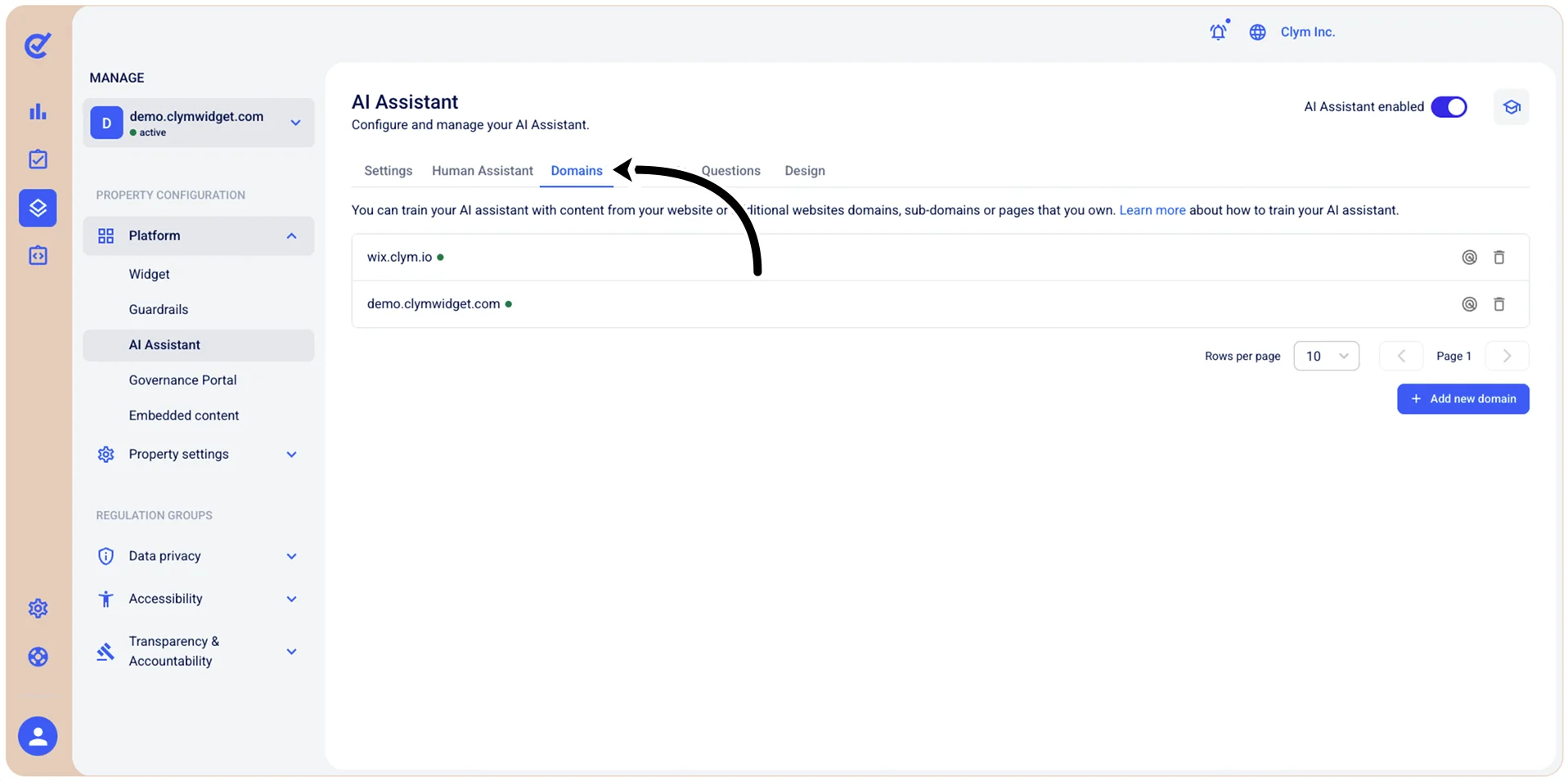This screenshot has height=781, width=1568.
Task: Expand the Accessibility chevron
Action: (291, 599)
